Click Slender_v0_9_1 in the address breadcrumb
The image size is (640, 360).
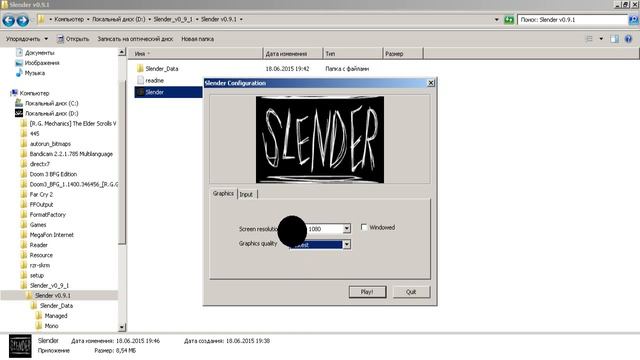pyautogui.click(x=173, y=19)
